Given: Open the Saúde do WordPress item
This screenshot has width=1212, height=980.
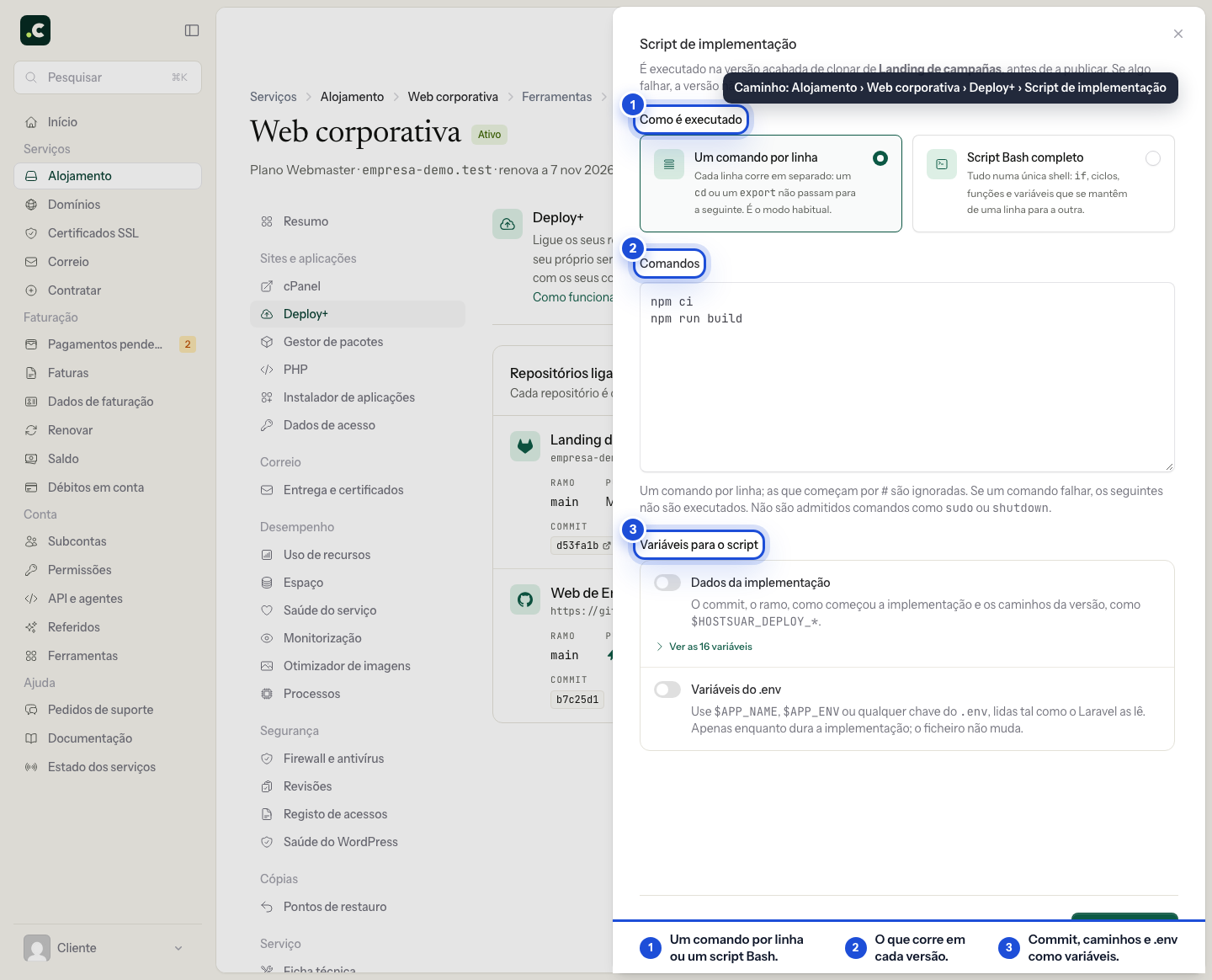Looking at the screenshot, I should tap(358, 842).
